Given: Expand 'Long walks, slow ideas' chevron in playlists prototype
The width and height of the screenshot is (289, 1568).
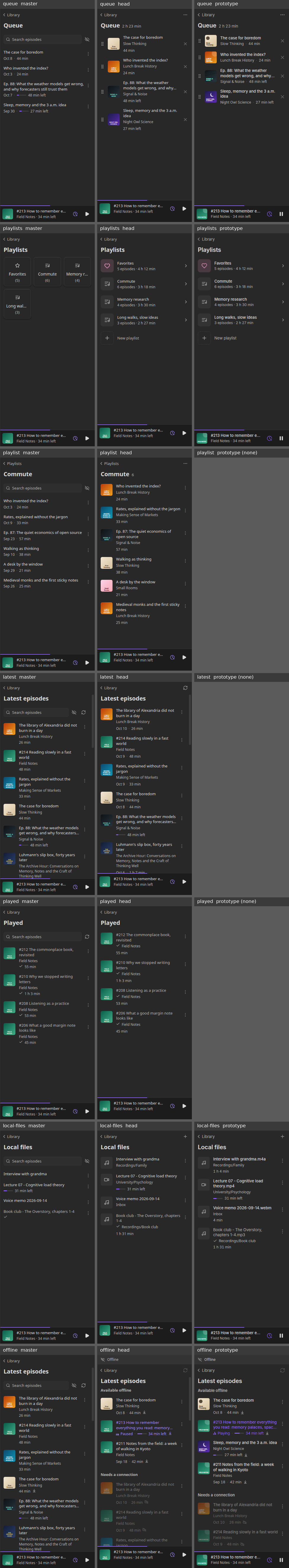Looking at the screenshot, I should [282, 320].
